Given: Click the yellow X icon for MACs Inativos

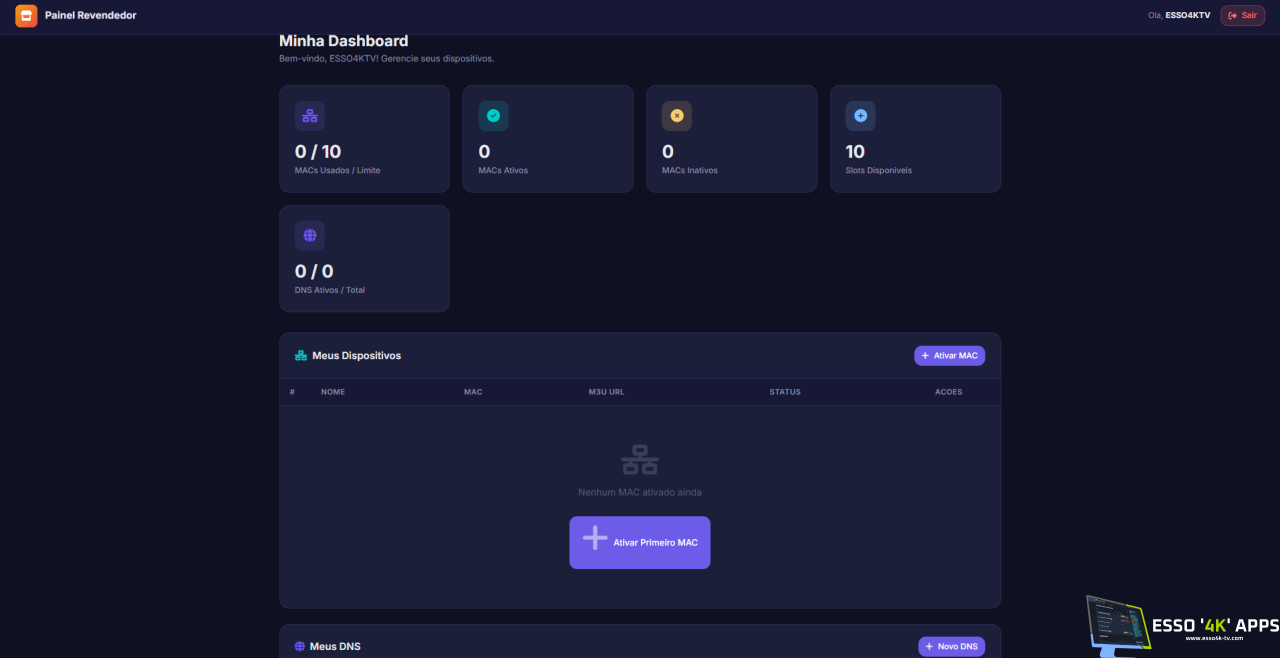Looking at the screenshot, I should (x=677, y=116).
